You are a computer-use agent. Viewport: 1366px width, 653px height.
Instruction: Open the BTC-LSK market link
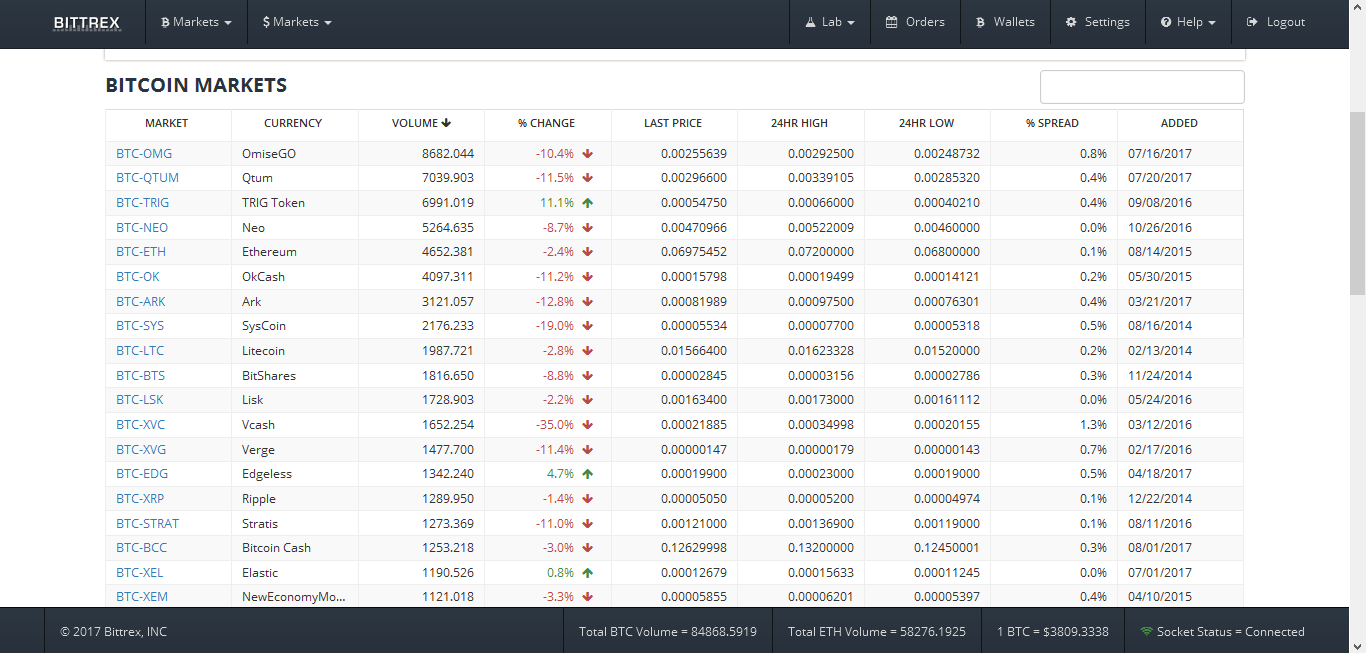pyautogui.click(x=140, y=400)
